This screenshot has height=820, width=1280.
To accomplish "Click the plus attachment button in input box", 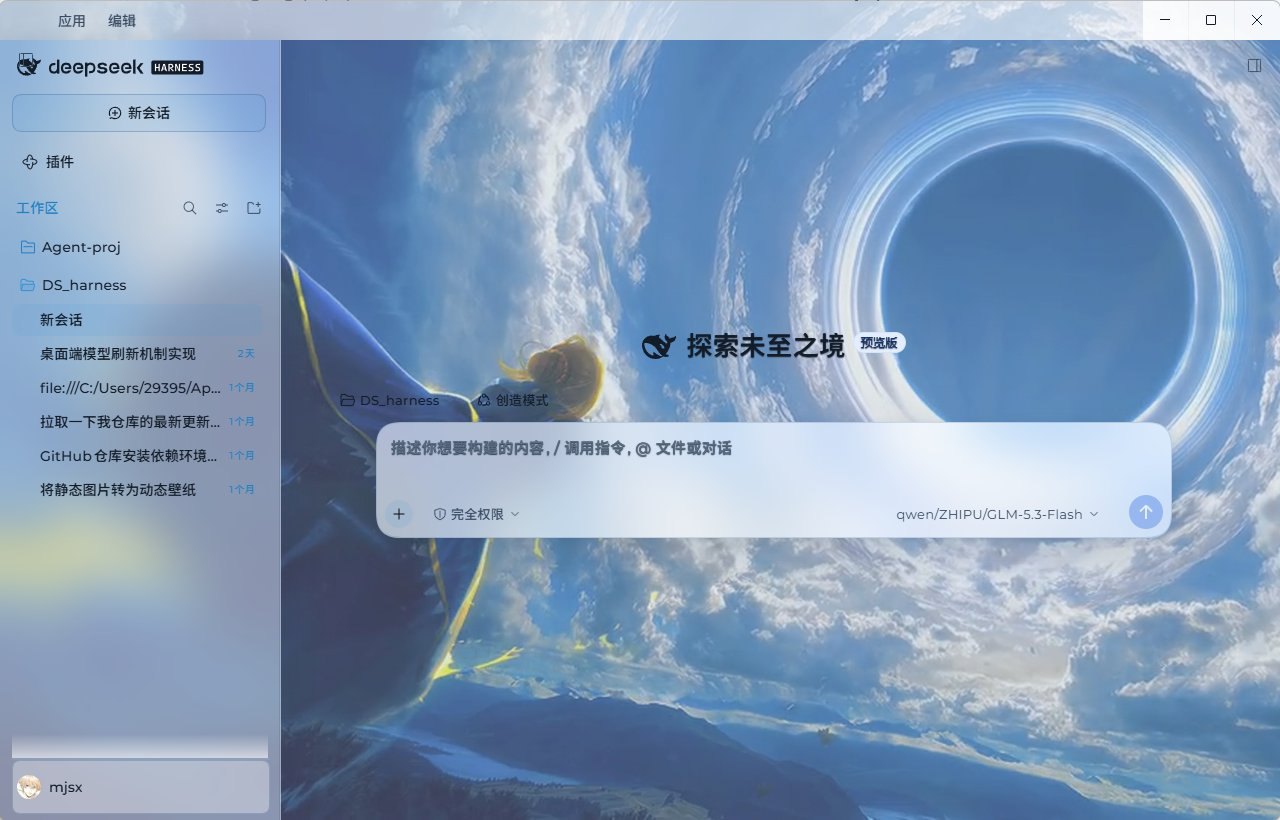I will [399, 514].
